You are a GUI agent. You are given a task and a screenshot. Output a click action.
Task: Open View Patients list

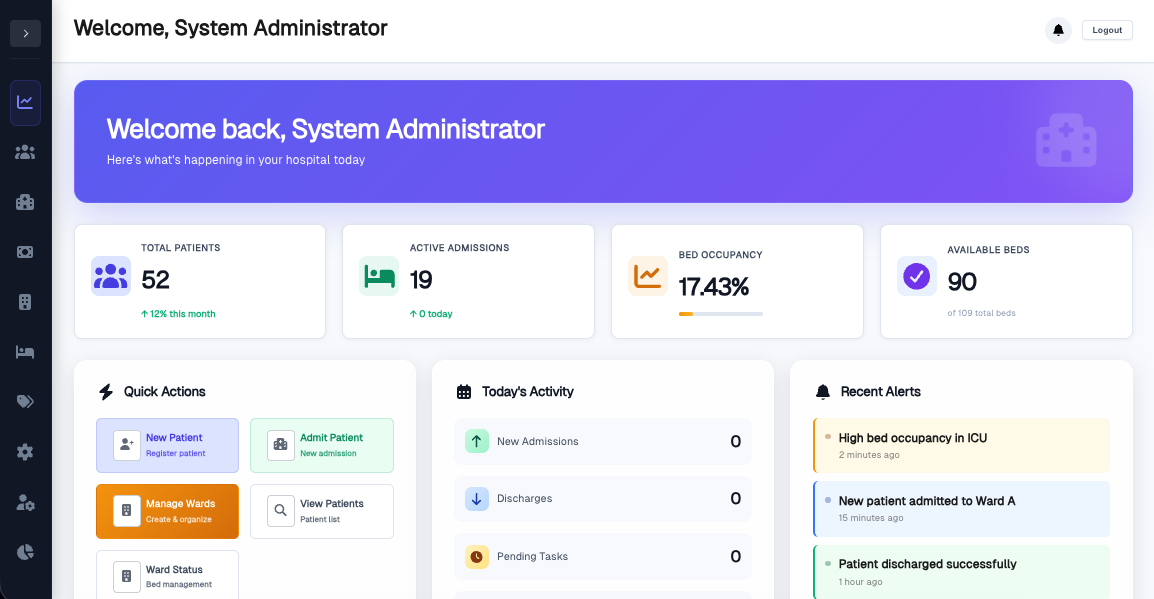pos(322,511)
